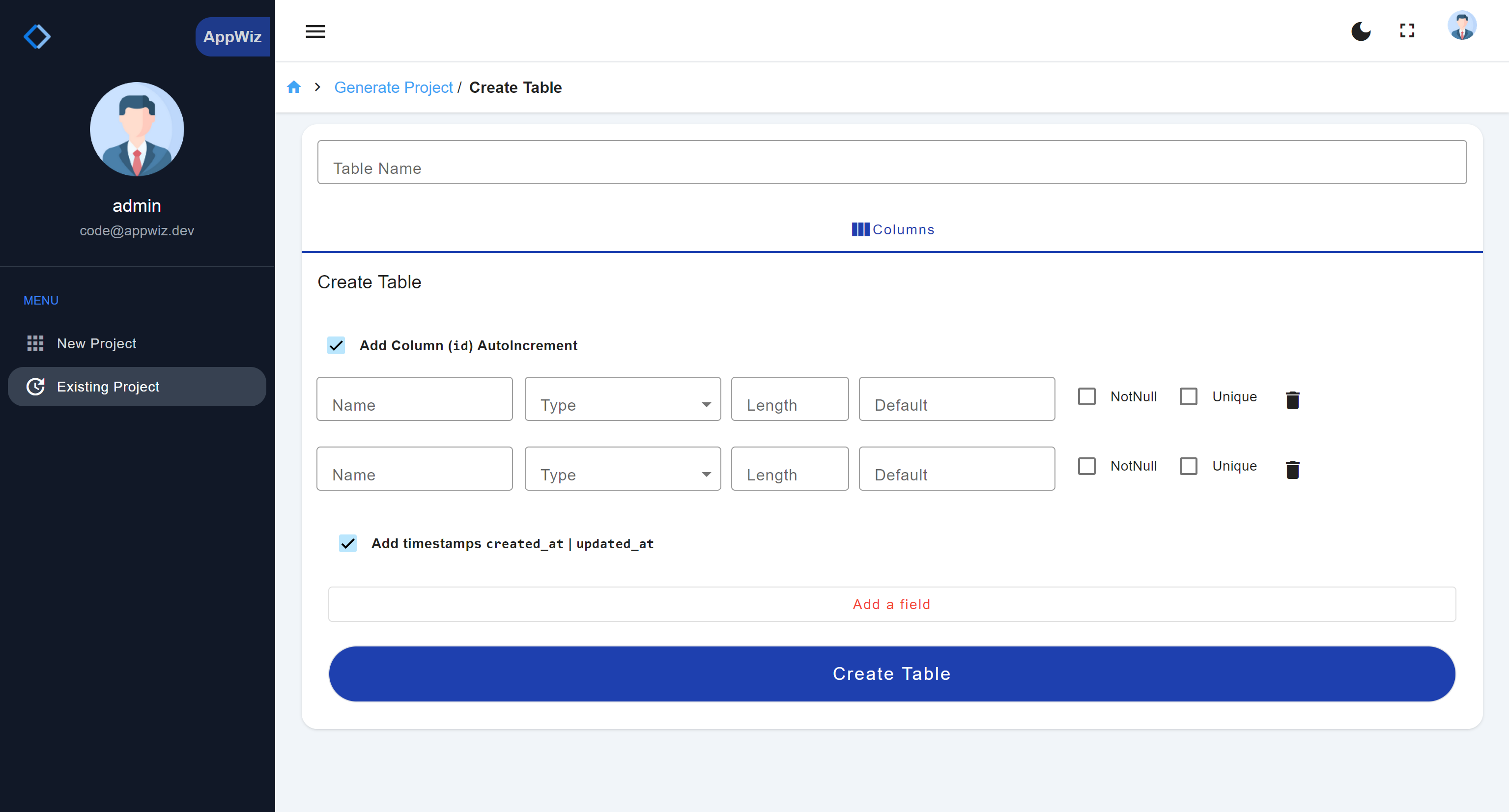
Task: Uncheck Add Column (id) AutoIncrement
Action: [336, 345]
